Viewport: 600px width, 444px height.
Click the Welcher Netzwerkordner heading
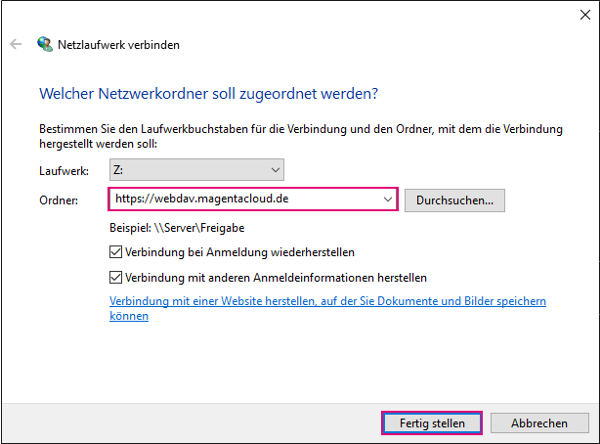(209, 94)
